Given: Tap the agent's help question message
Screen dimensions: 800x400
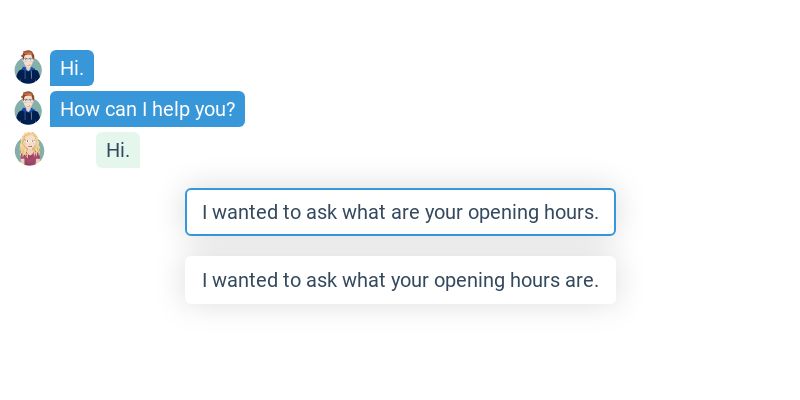Looking at the screenshot, I should coord(147,109).
